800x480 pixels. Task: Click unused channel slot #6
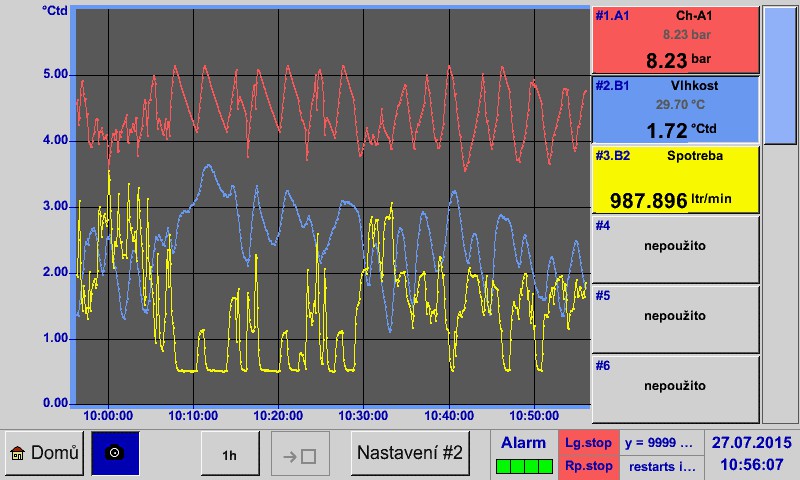point(675,387)
